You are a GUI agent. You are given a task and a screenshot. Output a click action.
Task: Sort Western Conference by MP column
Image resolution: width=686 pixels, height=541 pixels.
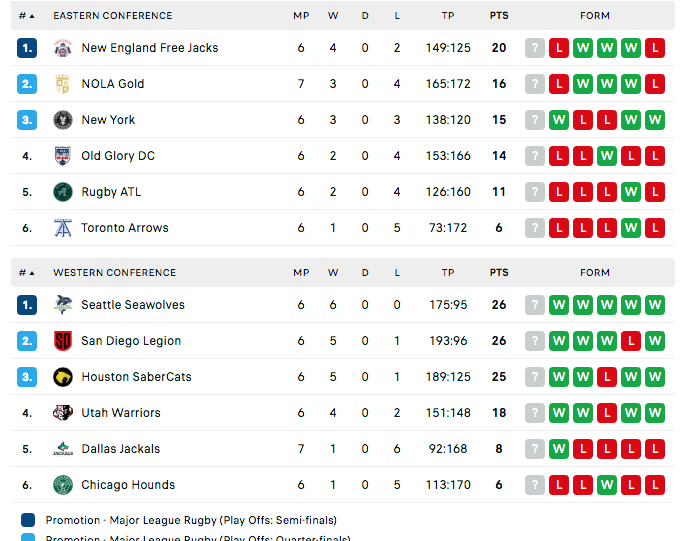301,273
